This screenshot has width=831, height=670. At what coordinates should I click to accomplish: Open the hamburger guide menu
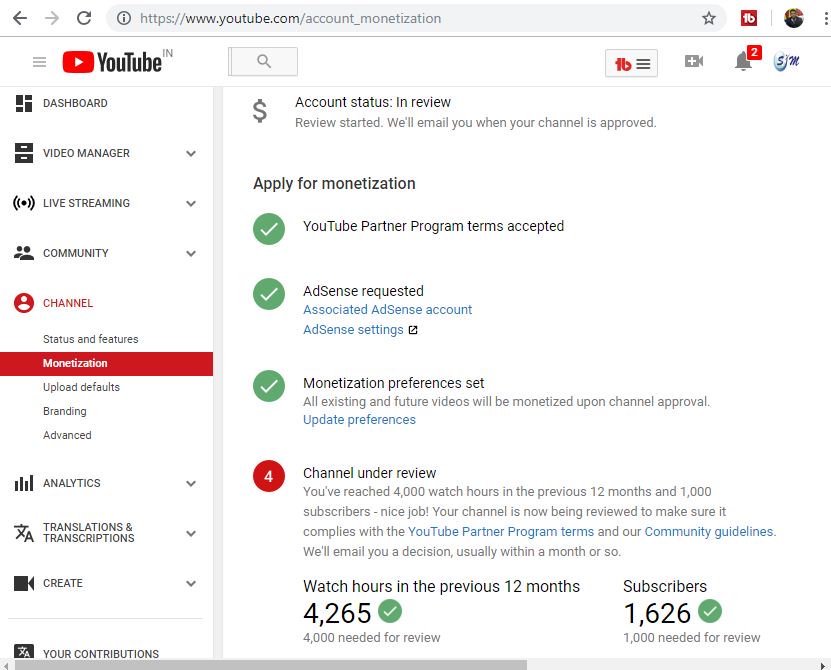(x=39, y=62)
